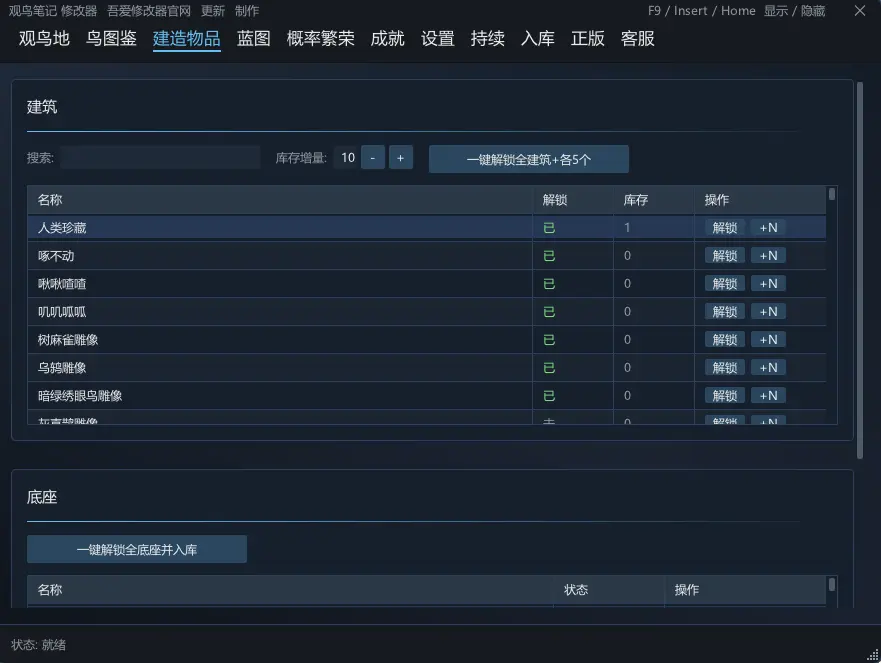Screen dimensions: 881x663
Task: Click +N for 啄不动 row
Action: pyautogui.click(x=768, y=256)
